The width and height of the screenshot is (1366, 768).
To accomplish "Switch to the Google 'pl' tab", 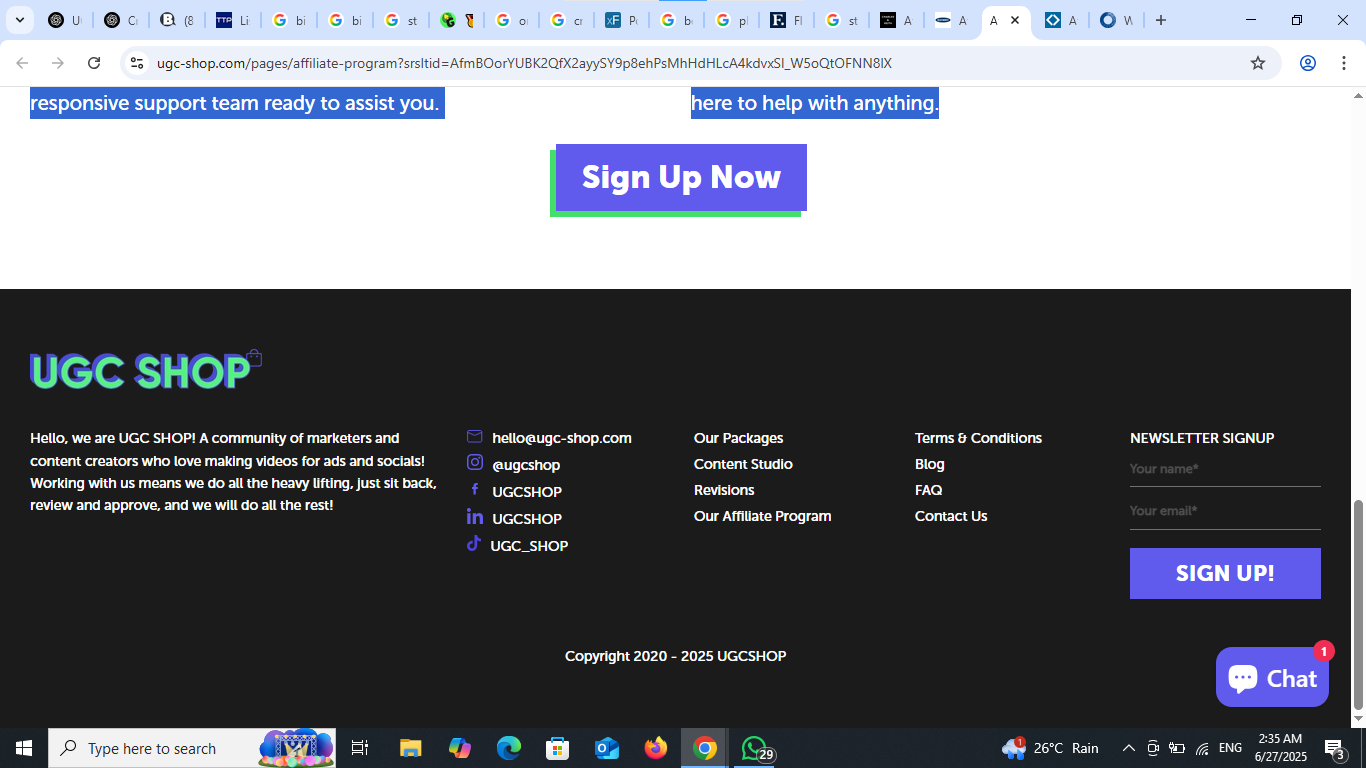I will pos(731,20).
